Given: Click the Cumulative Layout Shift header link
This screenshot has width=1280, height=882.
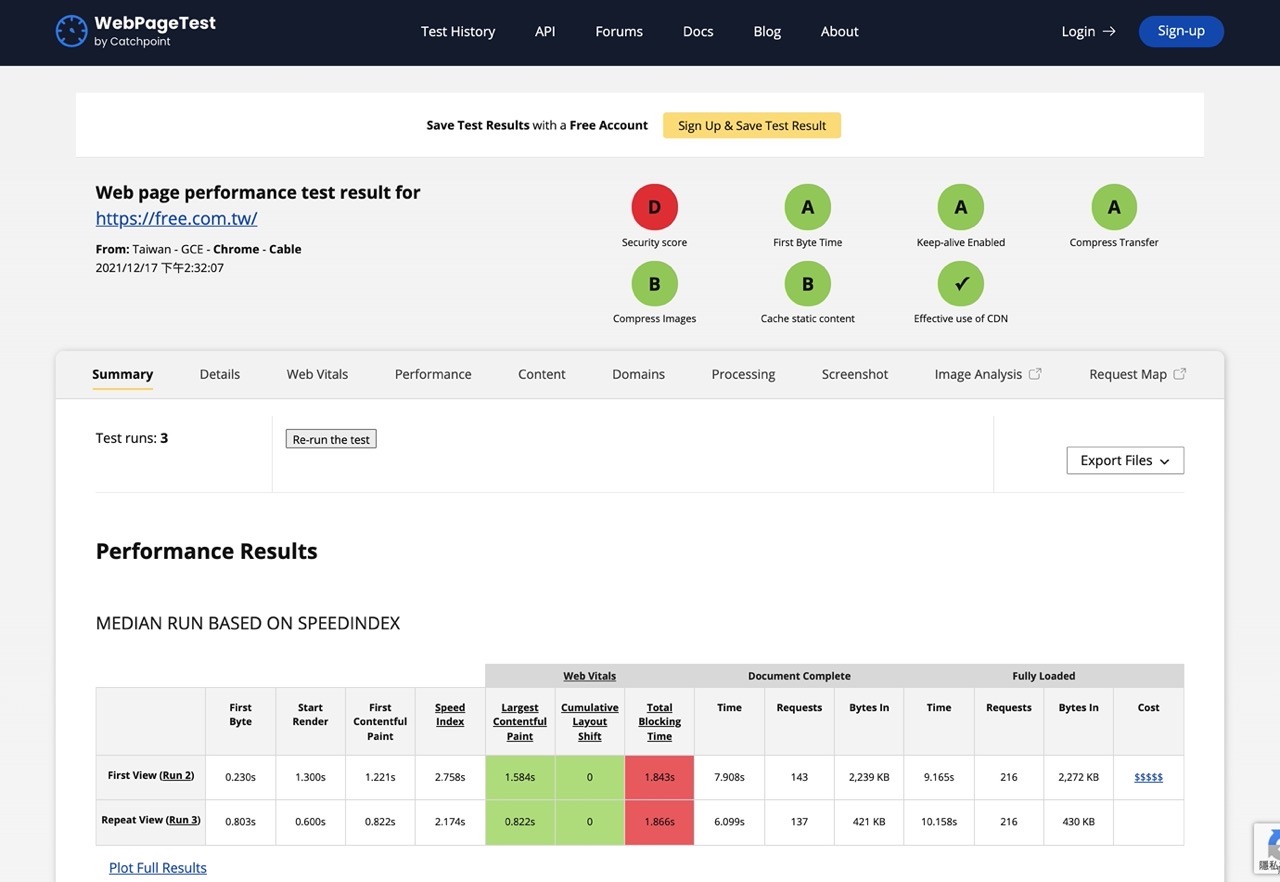Looking at the screenshot, I should pyautogui.click(x=590, y=722).
